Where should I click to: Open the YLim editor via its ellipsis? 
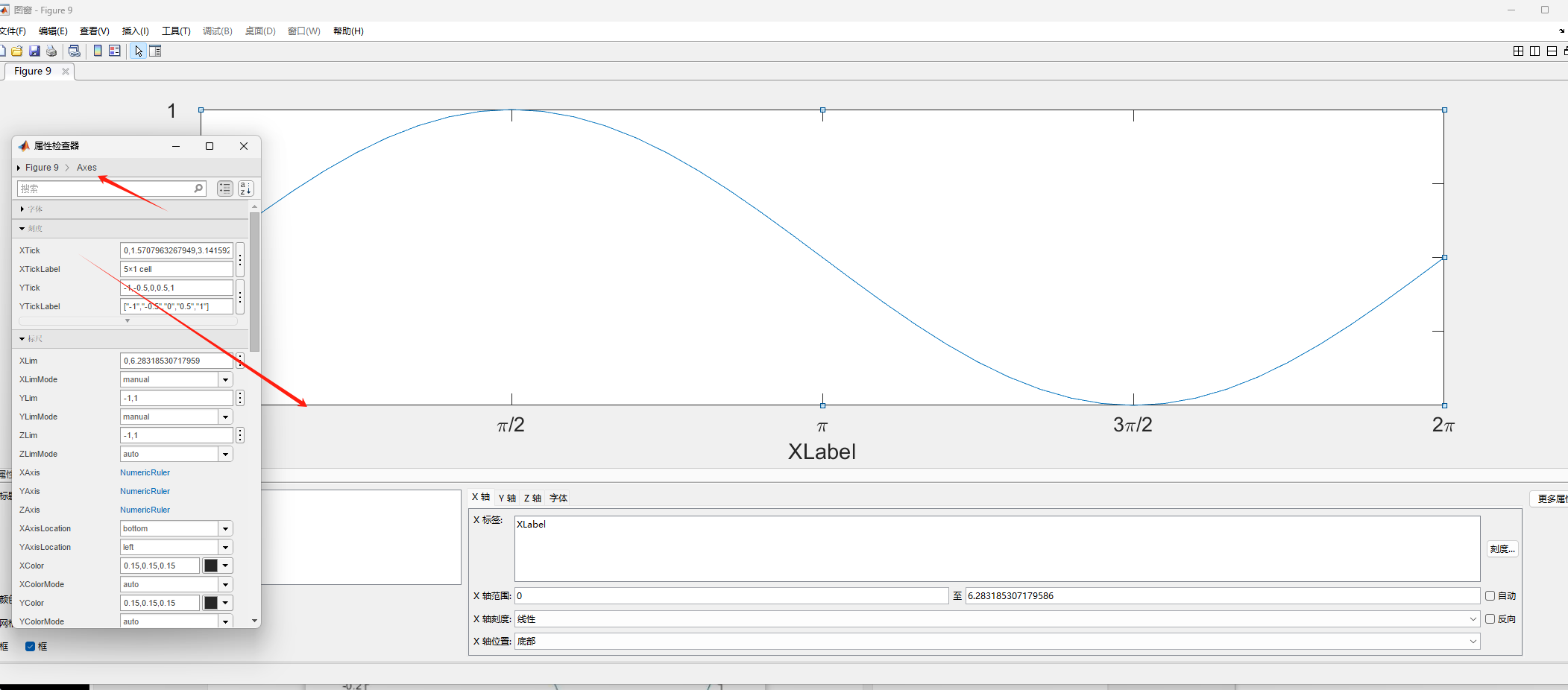pos(240,398)
